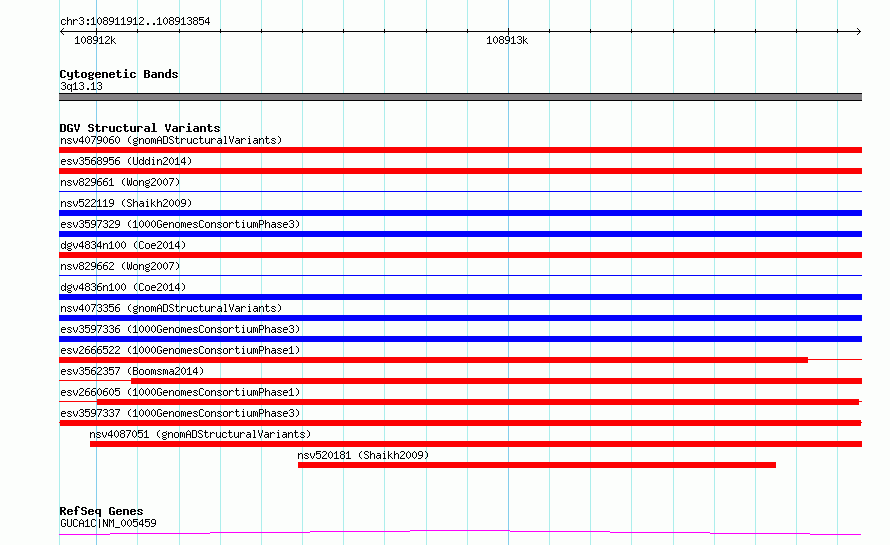Select the blue bar under nsv522119
This screenshot has height=545, width=890.
point(460,213)
